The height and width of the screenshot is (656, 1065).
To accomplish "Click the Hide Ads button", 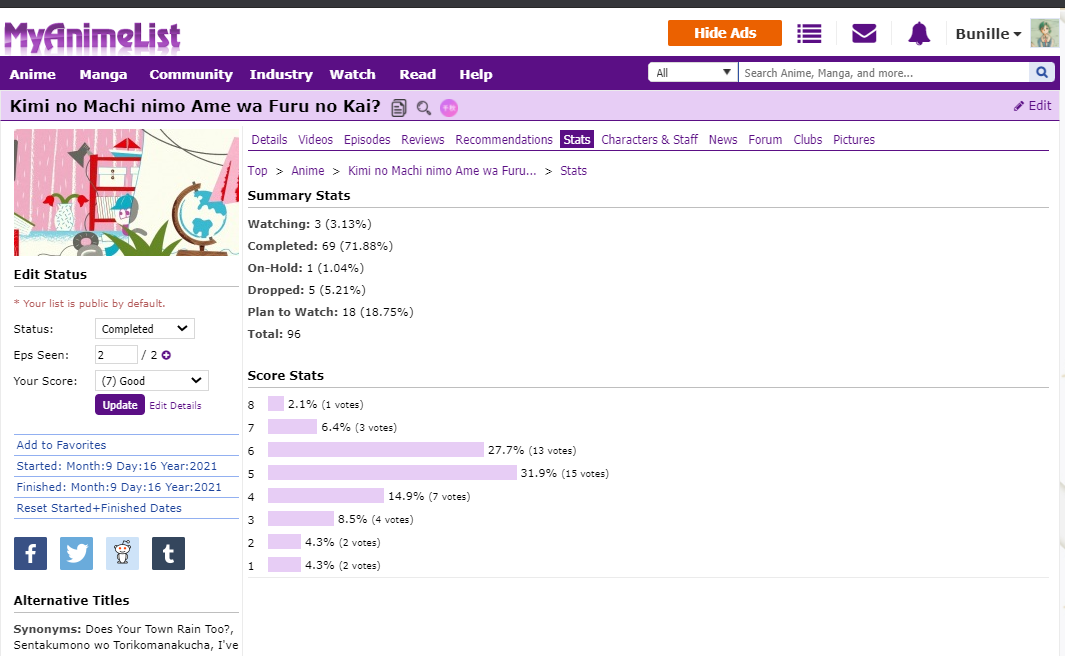I will 724,33.
